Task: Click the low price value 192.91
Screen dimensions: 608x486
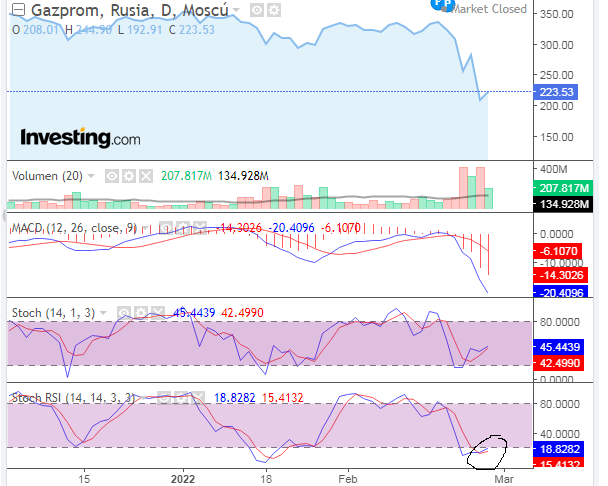Action: point(144,30)
